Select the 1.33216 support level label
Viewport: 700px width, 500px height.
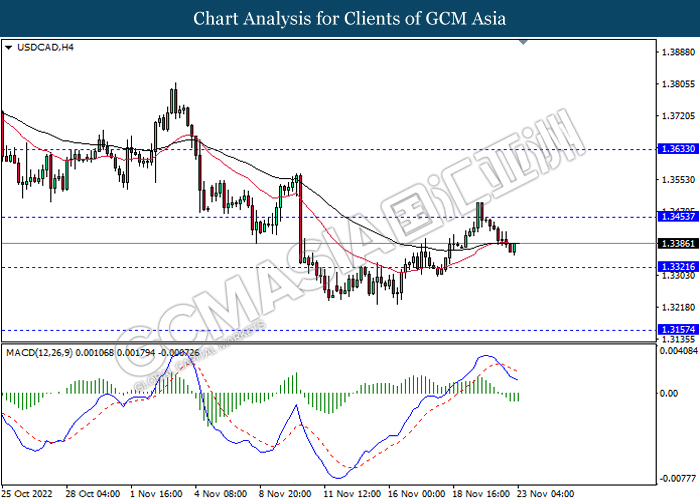678,267
